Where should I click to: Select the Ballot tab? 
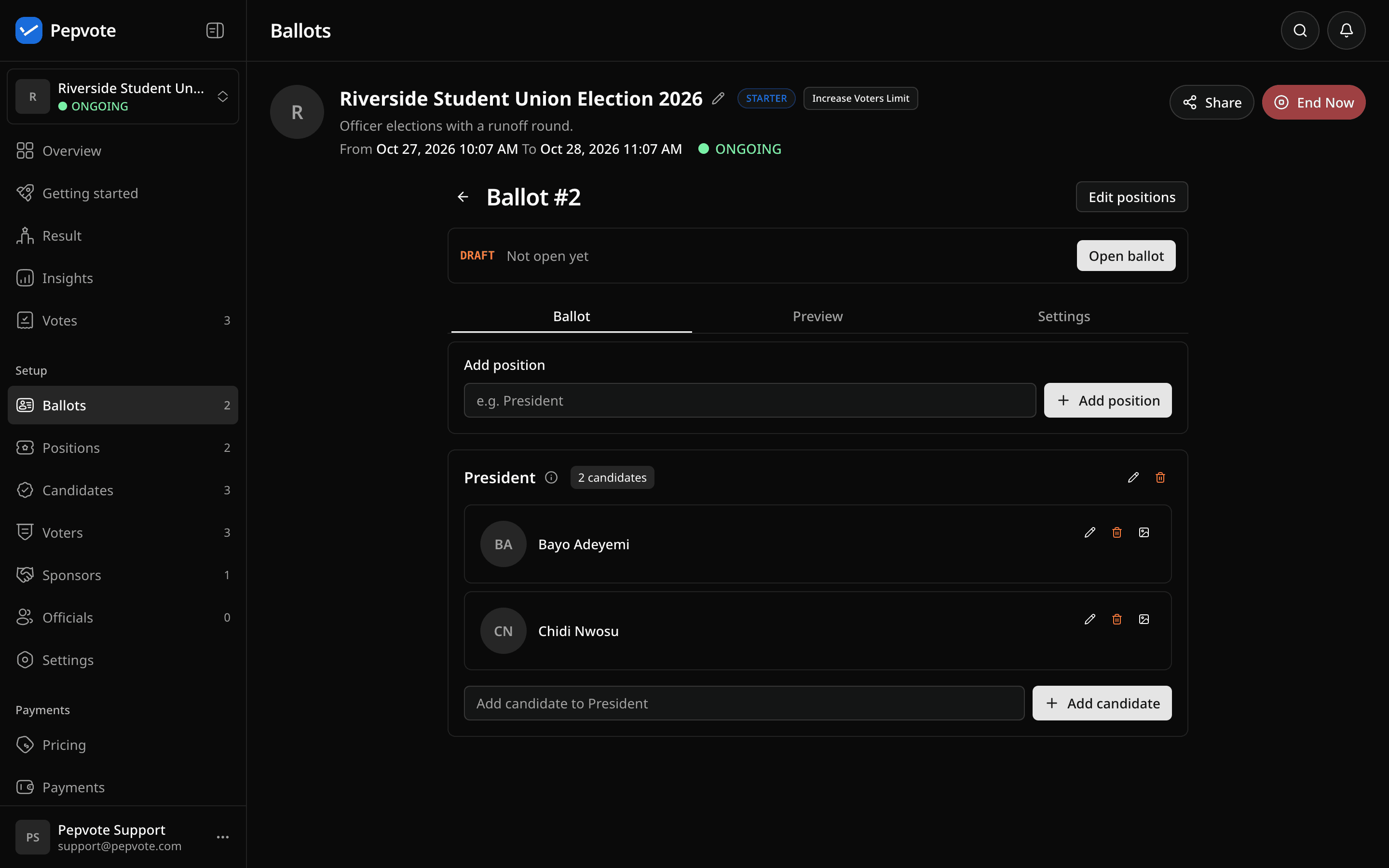[x=571, y=316]
